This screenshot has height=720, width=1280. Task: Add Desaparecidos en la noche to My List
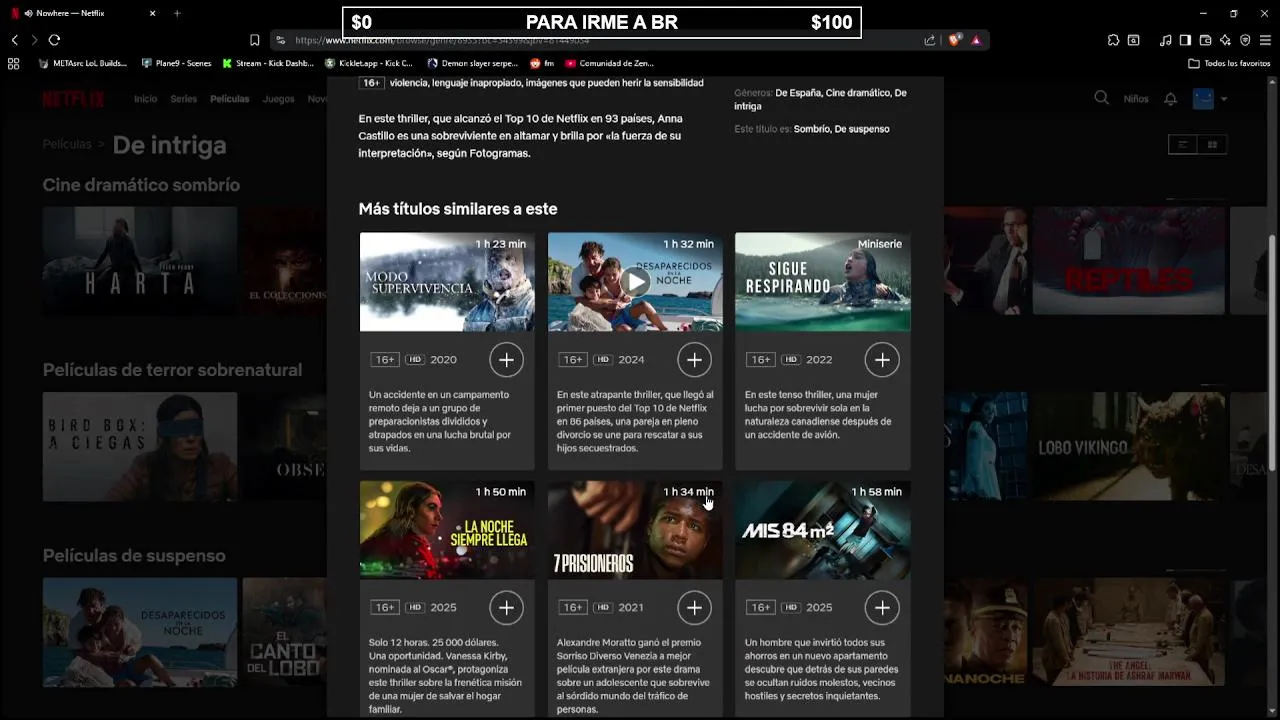click(694, 359)
